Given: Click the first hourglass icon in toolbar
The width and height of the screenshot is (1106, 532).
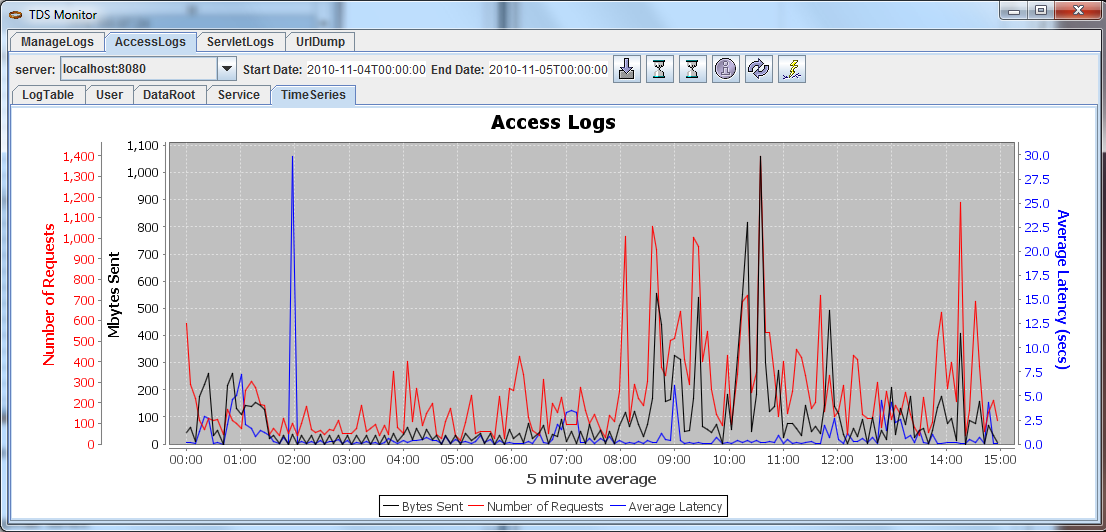Looking at the screenshot, I should point(660,69).
